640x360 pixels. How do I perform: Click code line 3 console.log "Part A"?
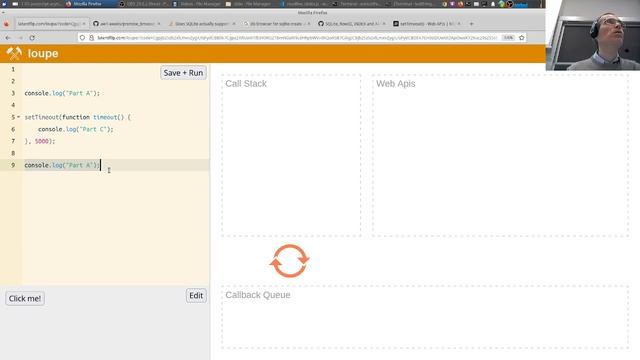[x=62, y=93]
